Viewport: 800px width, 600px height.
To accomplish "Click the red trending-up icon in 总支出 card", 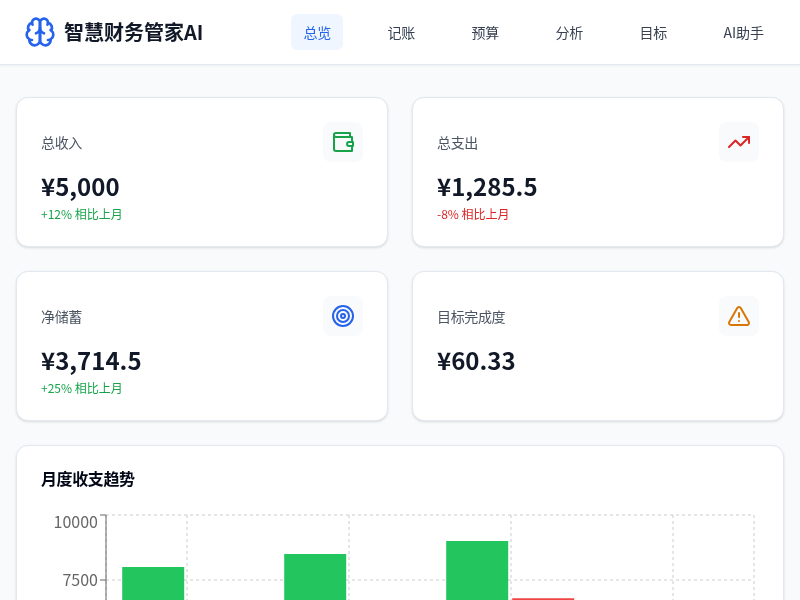I will pos(739,142).
